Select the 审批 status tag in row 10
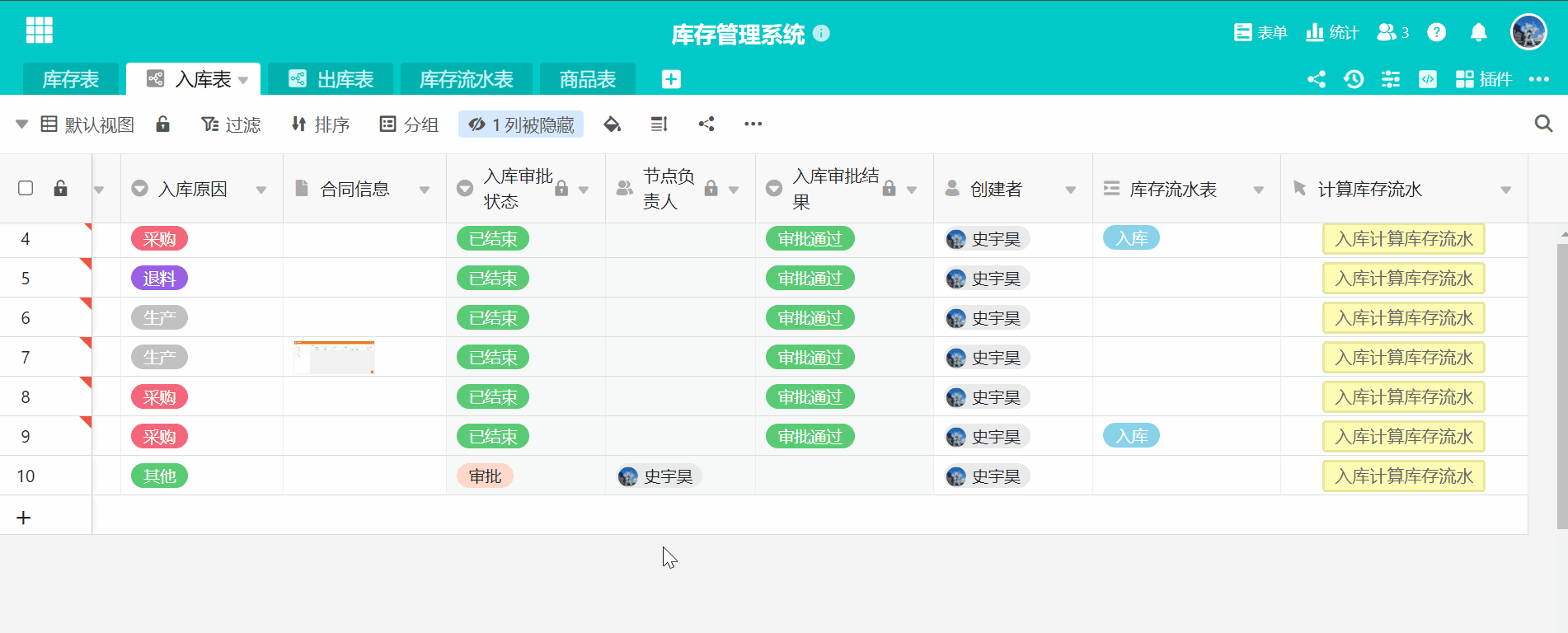This screenshot has width=1568, height=633. [x=485, y=476]
